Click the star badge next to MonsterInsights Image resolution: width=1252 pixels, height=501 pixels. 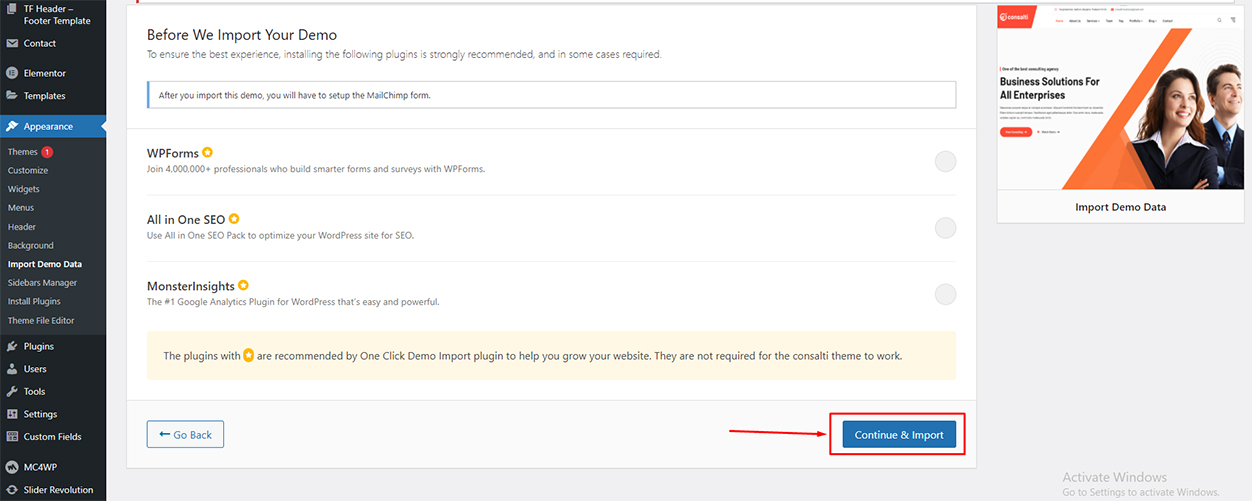(x=243, y=285)
